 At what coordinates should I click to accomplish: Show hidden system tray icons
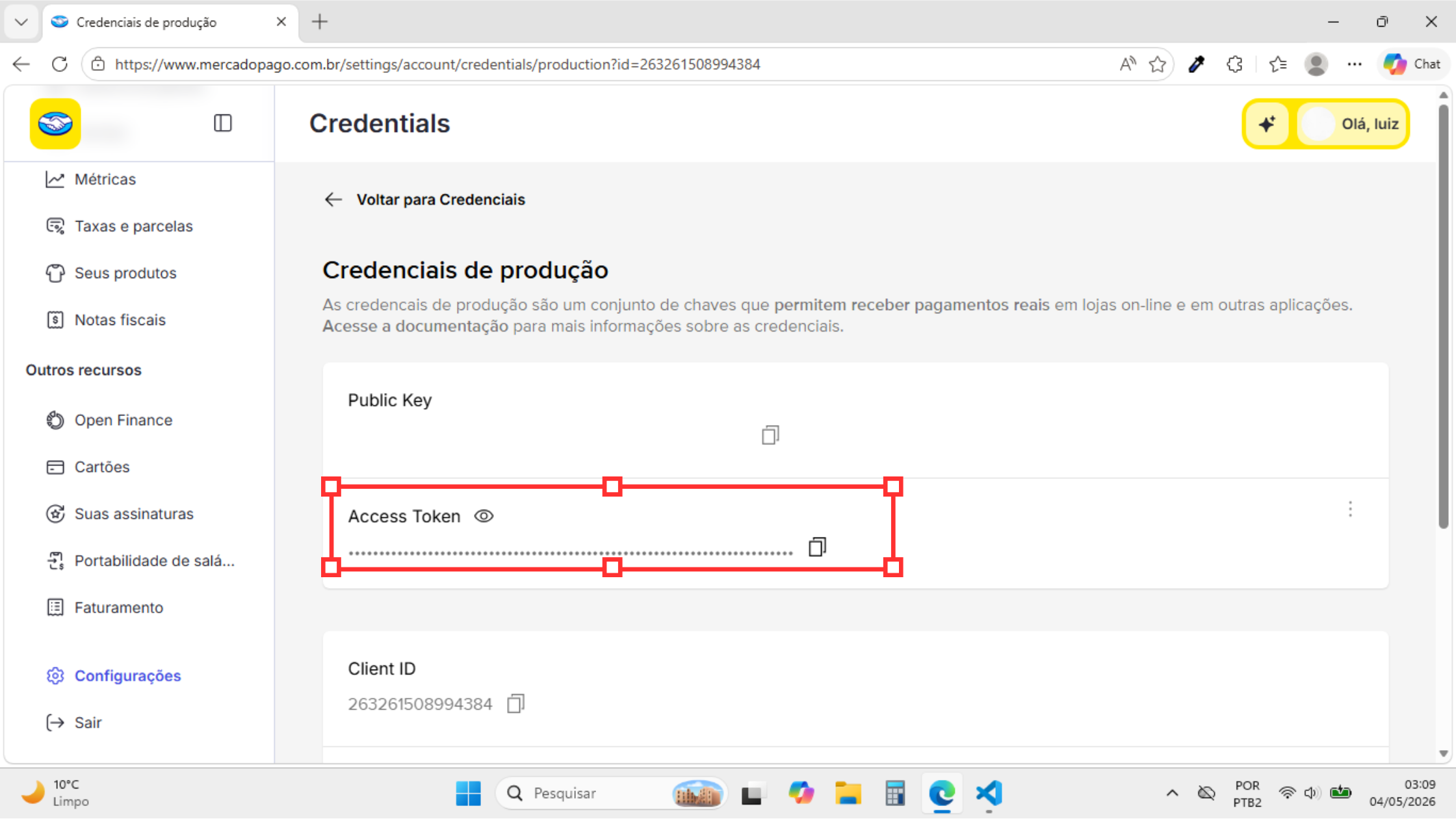(1172, 793)
